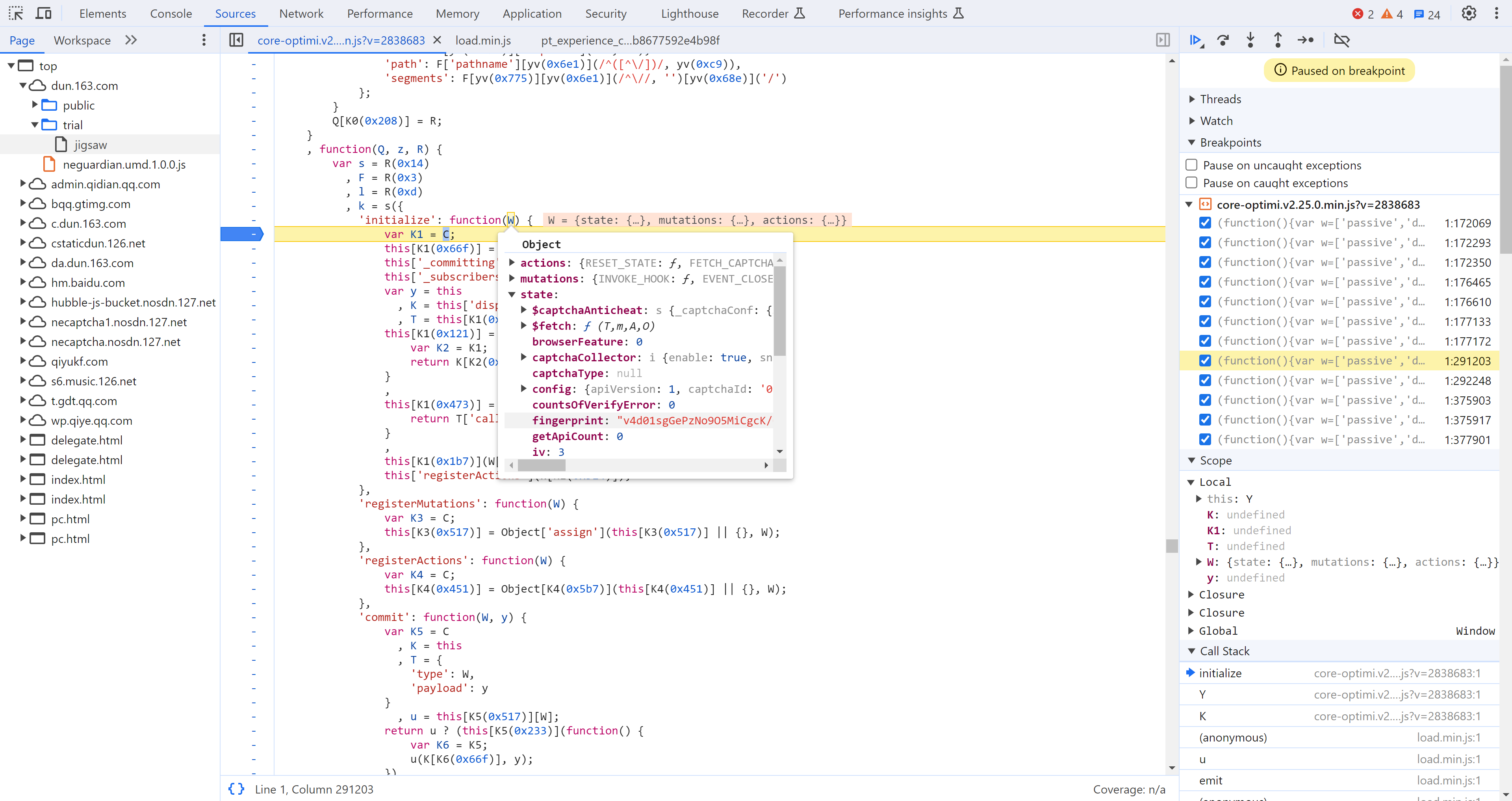Open the navigator pane three-dot menu
This screenshot has width=1512, height=801.
(x=204, y=40)
